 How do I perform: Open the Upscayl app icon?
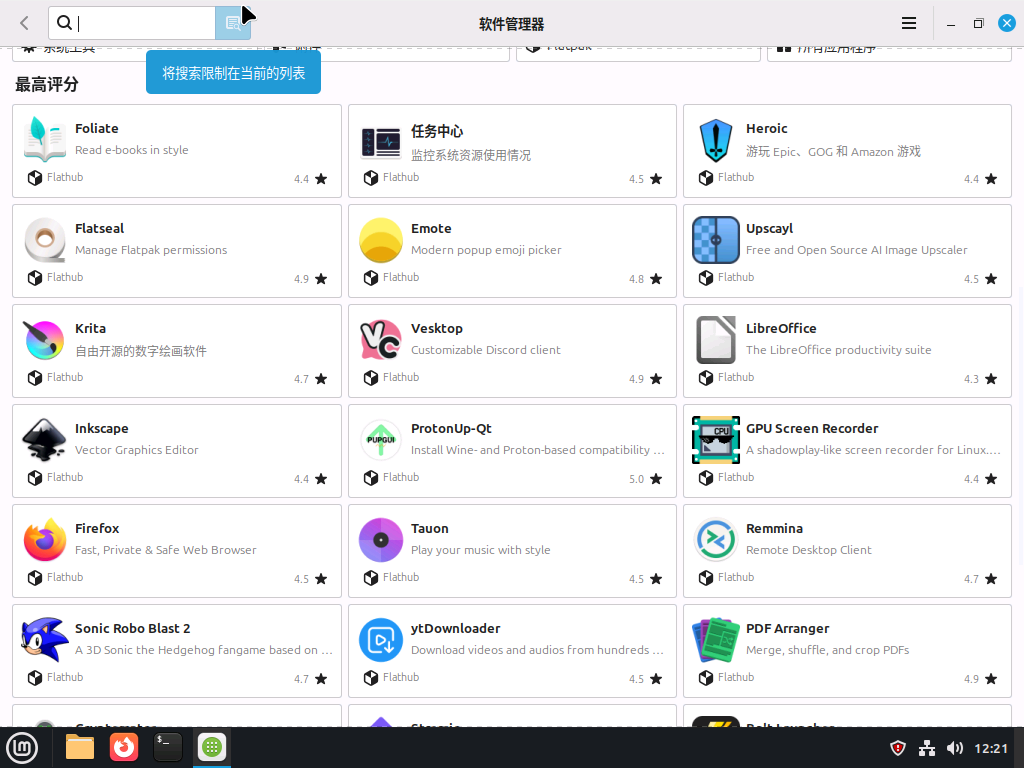coord(716,240)
